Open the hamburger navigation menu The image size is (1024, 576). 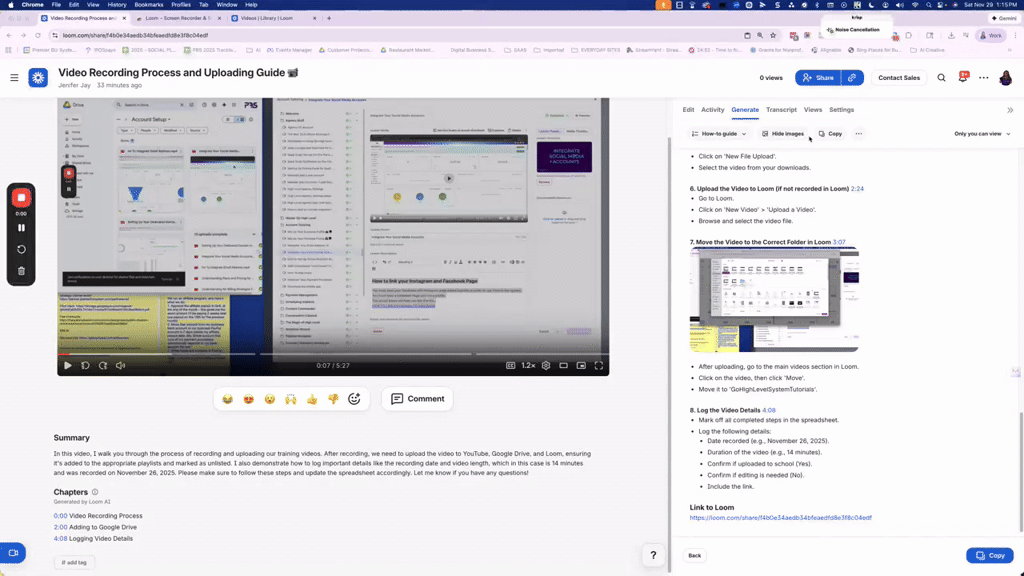coord(14,78)
